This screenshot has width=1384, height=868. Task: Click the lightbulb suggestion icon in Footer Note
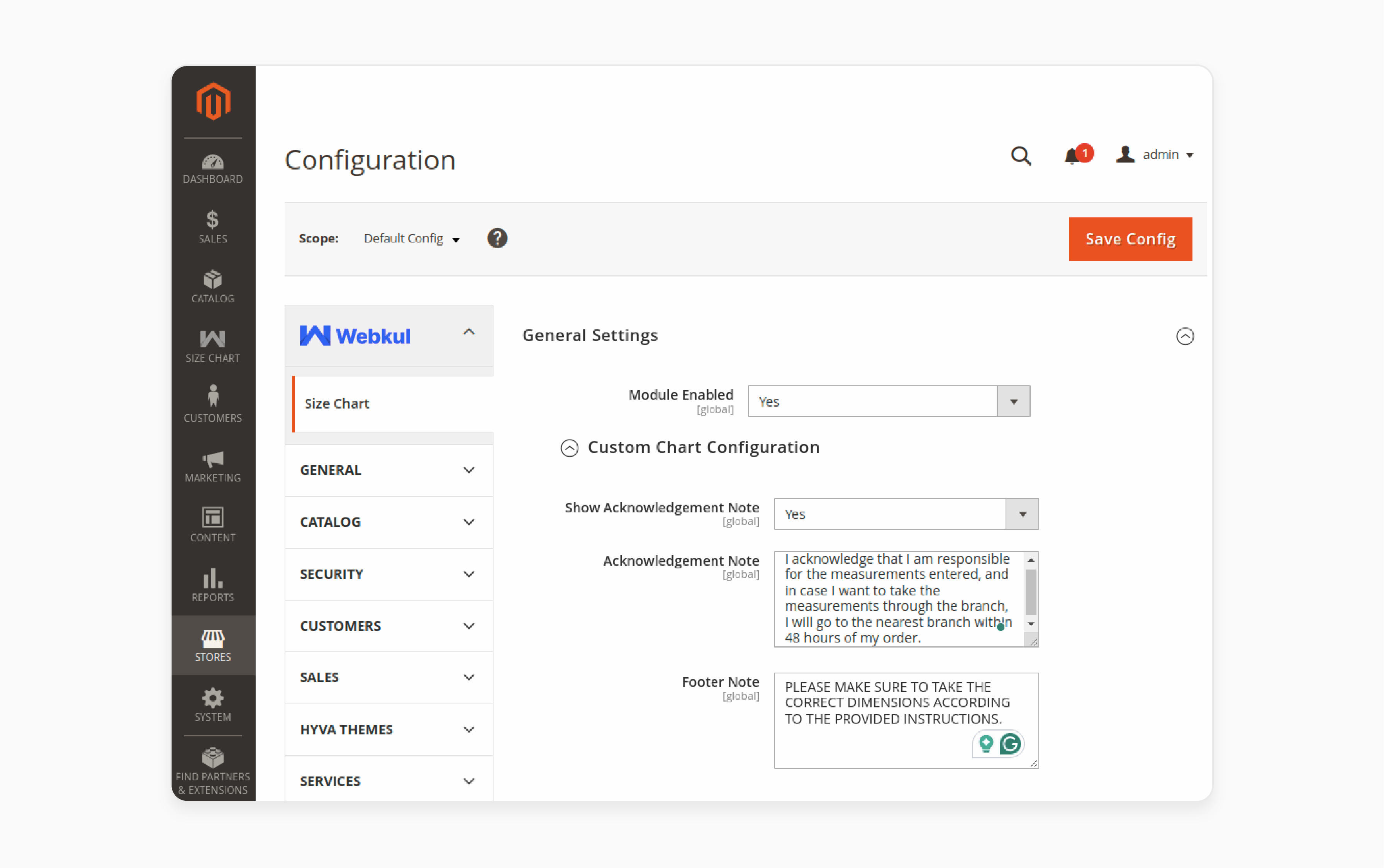tap(985, 744)
